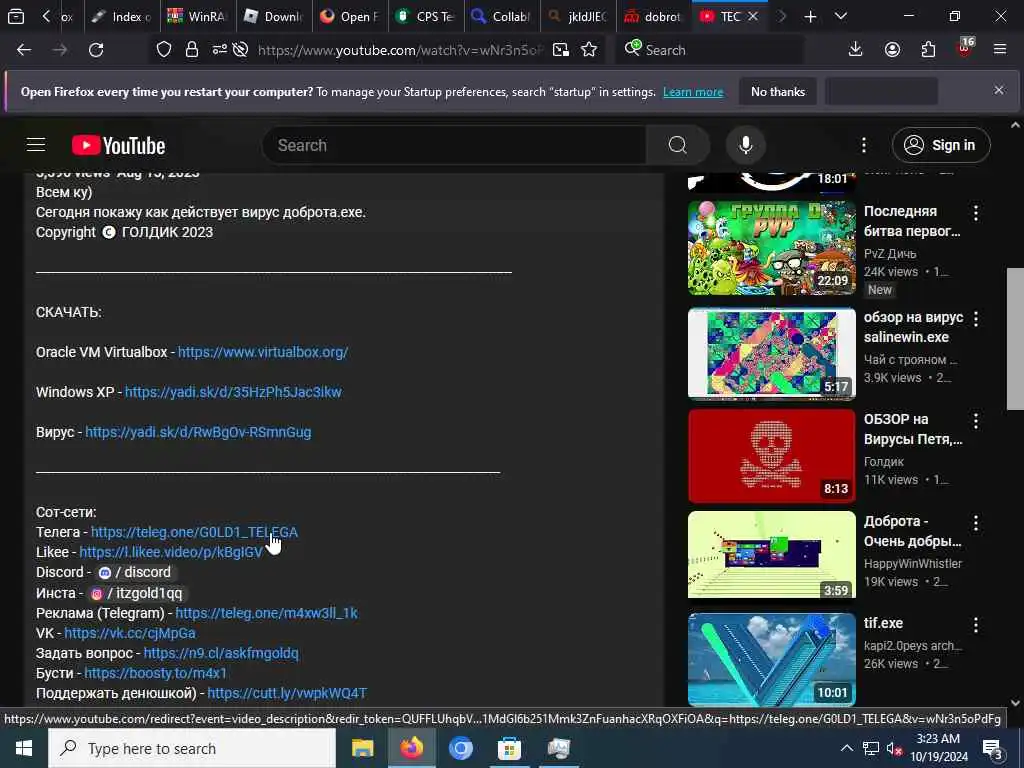Reload the page with the refresh icon
Screen dimensions: 1024x768
pos(96,50)
